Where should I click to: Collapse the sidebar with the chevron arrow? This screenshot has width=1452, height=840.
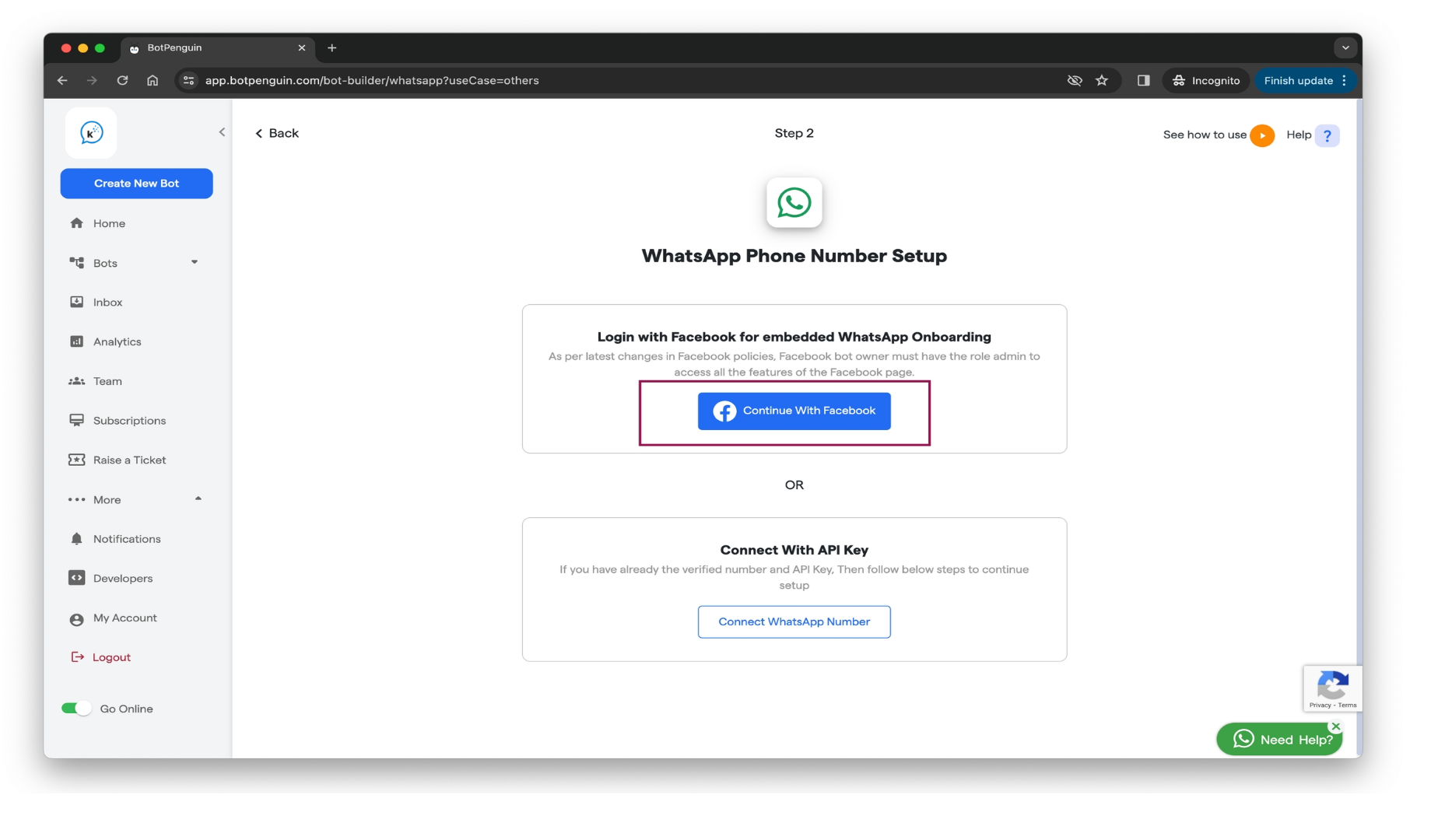[x=222, y=132]
